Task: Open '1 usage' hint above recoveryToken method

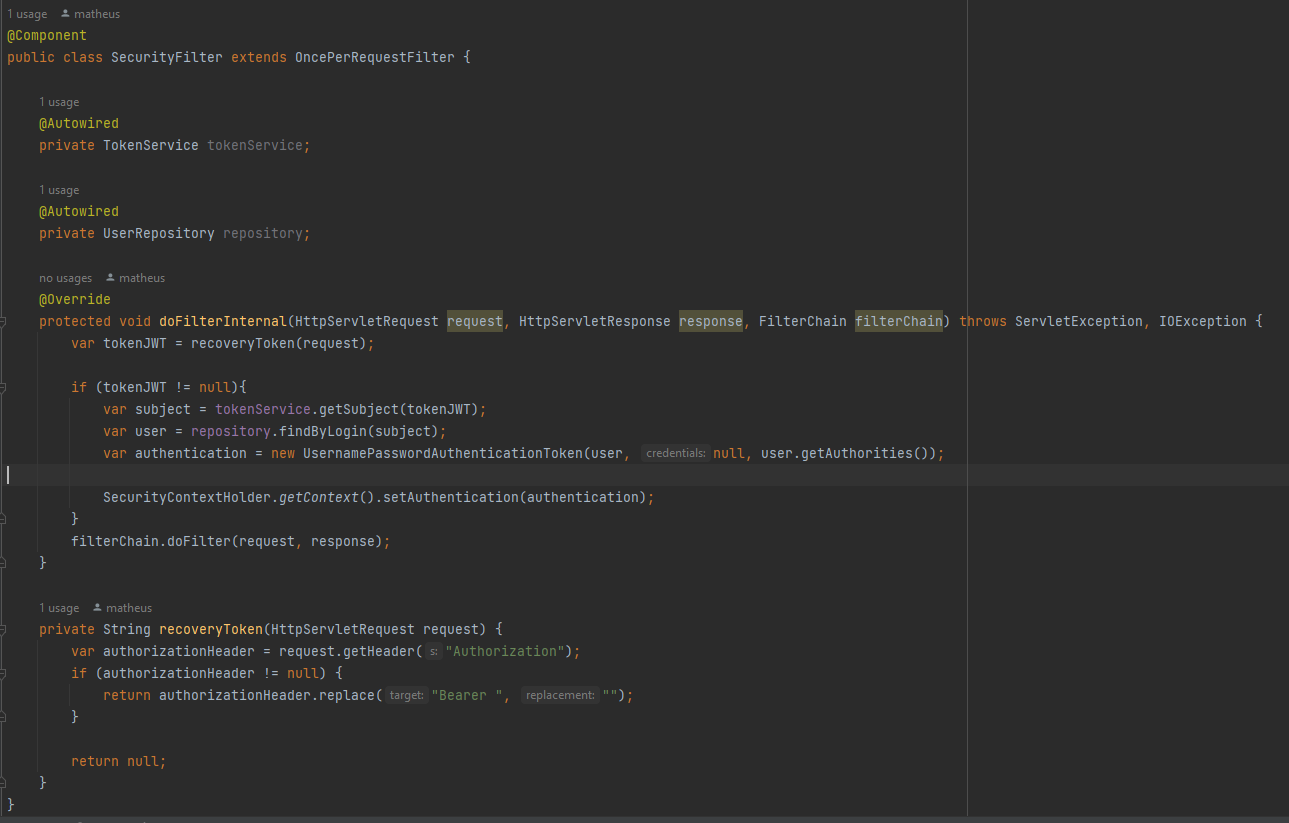Action: pos(59,608)
